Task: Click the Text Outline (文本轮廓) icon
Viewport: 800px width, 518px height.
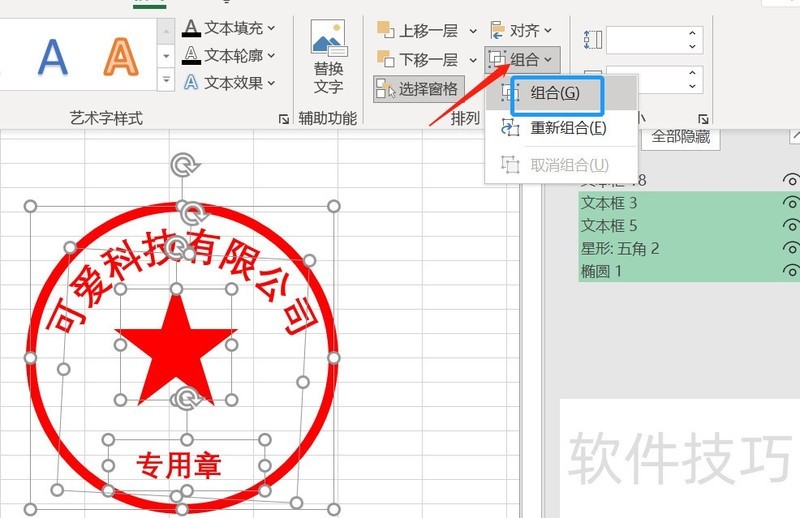Action: point(191,55)
